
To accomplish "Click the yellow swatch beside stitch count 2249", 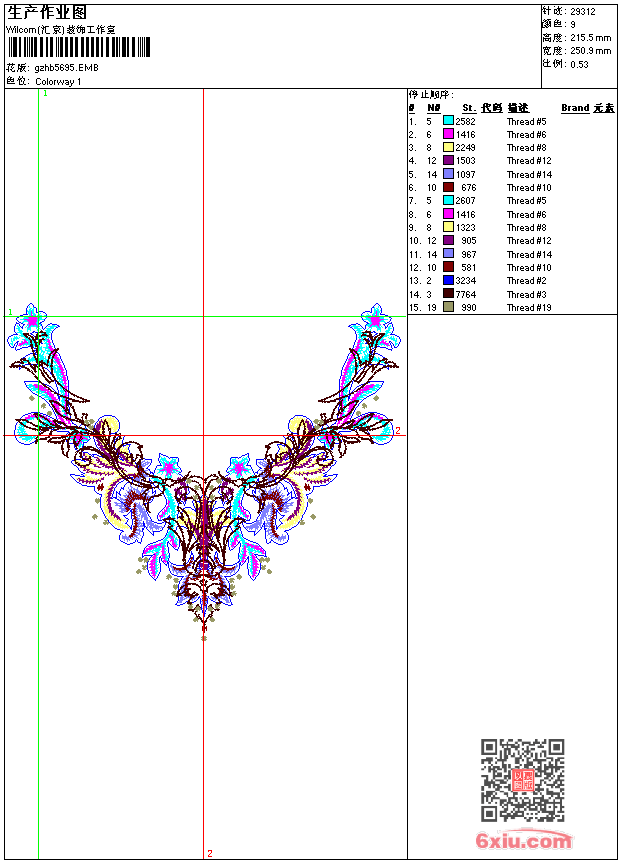I will (448, 147).
